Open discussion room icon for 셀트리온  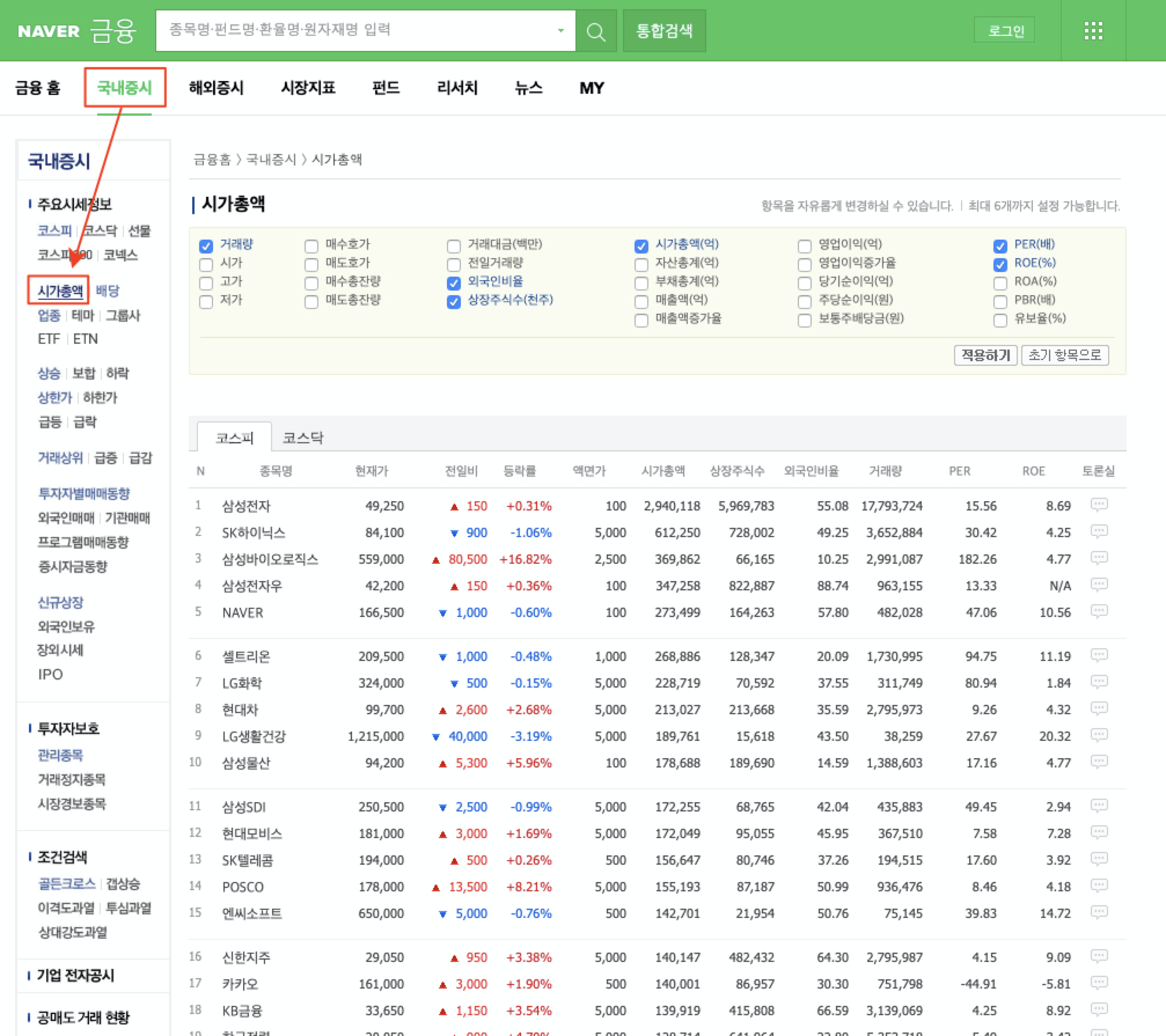(x=1099, y=656)
